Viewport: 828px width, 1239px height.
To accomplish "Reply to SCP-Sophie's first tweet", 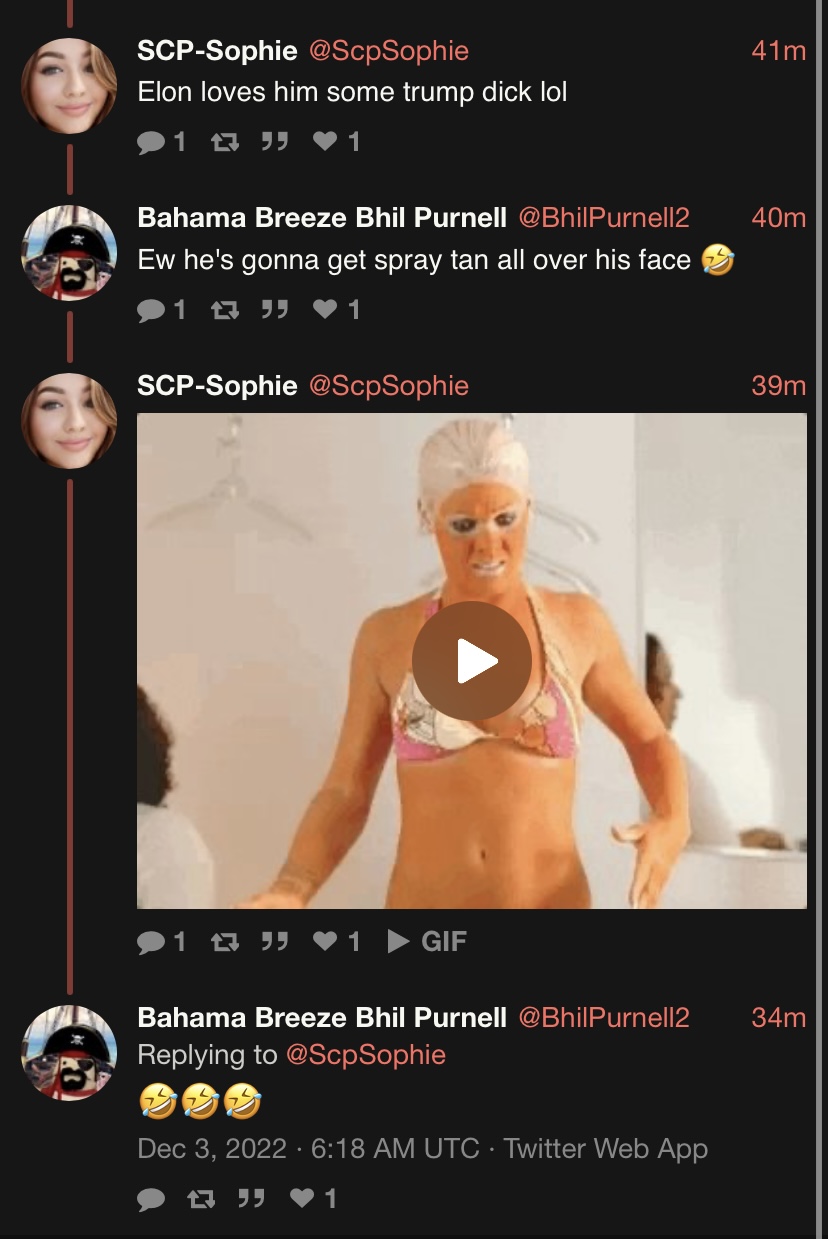I will [x=161, y=143].
